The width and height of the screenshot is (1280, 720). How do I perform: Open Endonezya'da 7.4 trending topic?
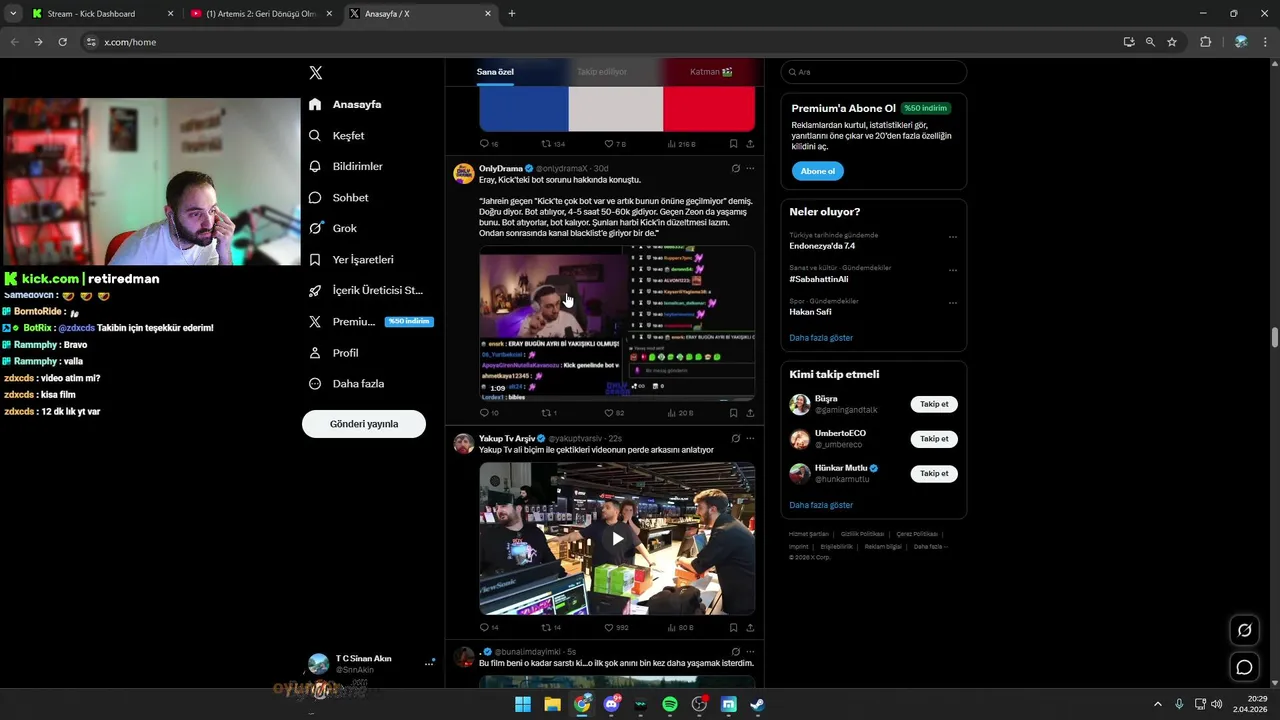pos(822,245)
